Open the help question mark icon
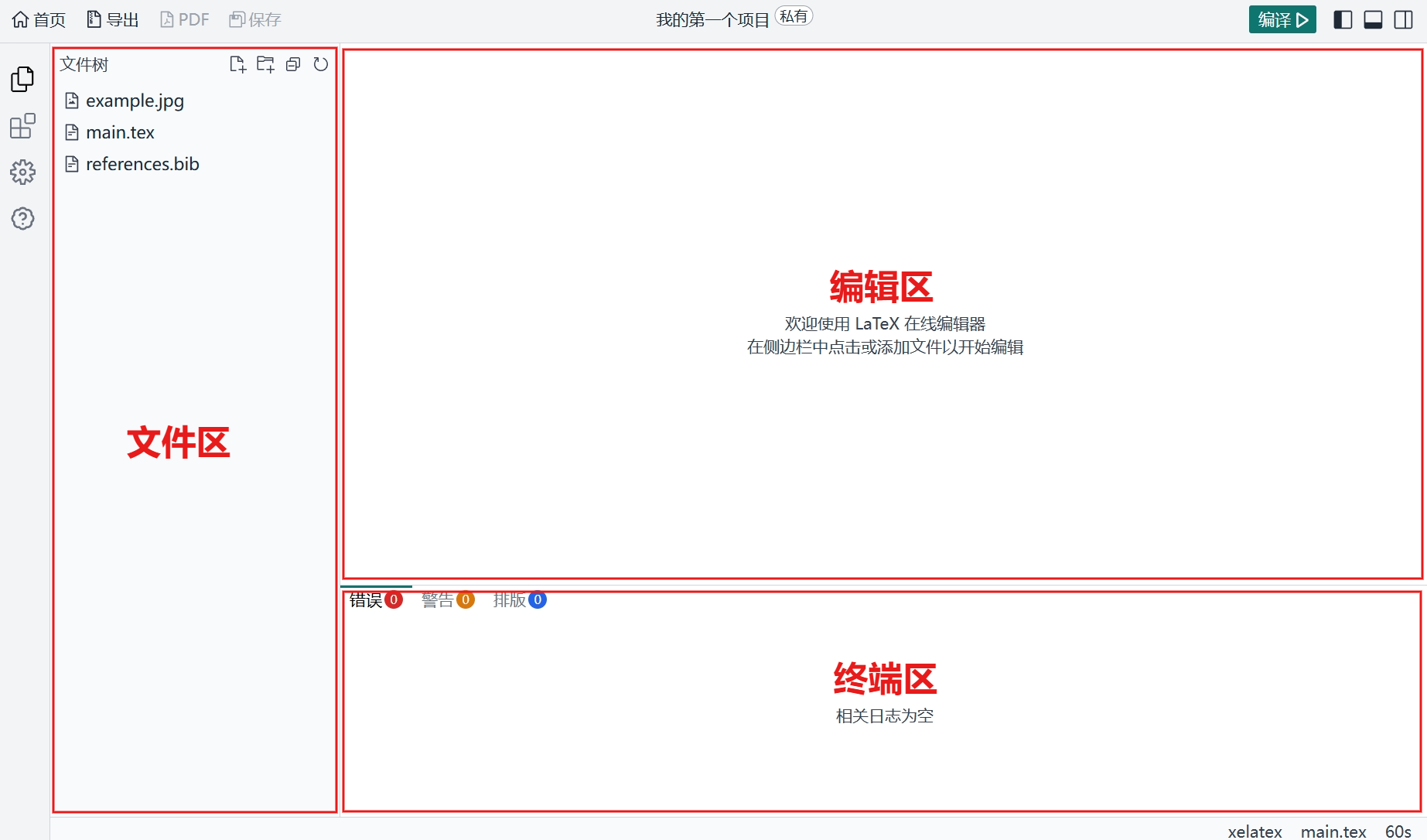The width and height of the screenshot is (1427, 840). click(x=22, y=219)
